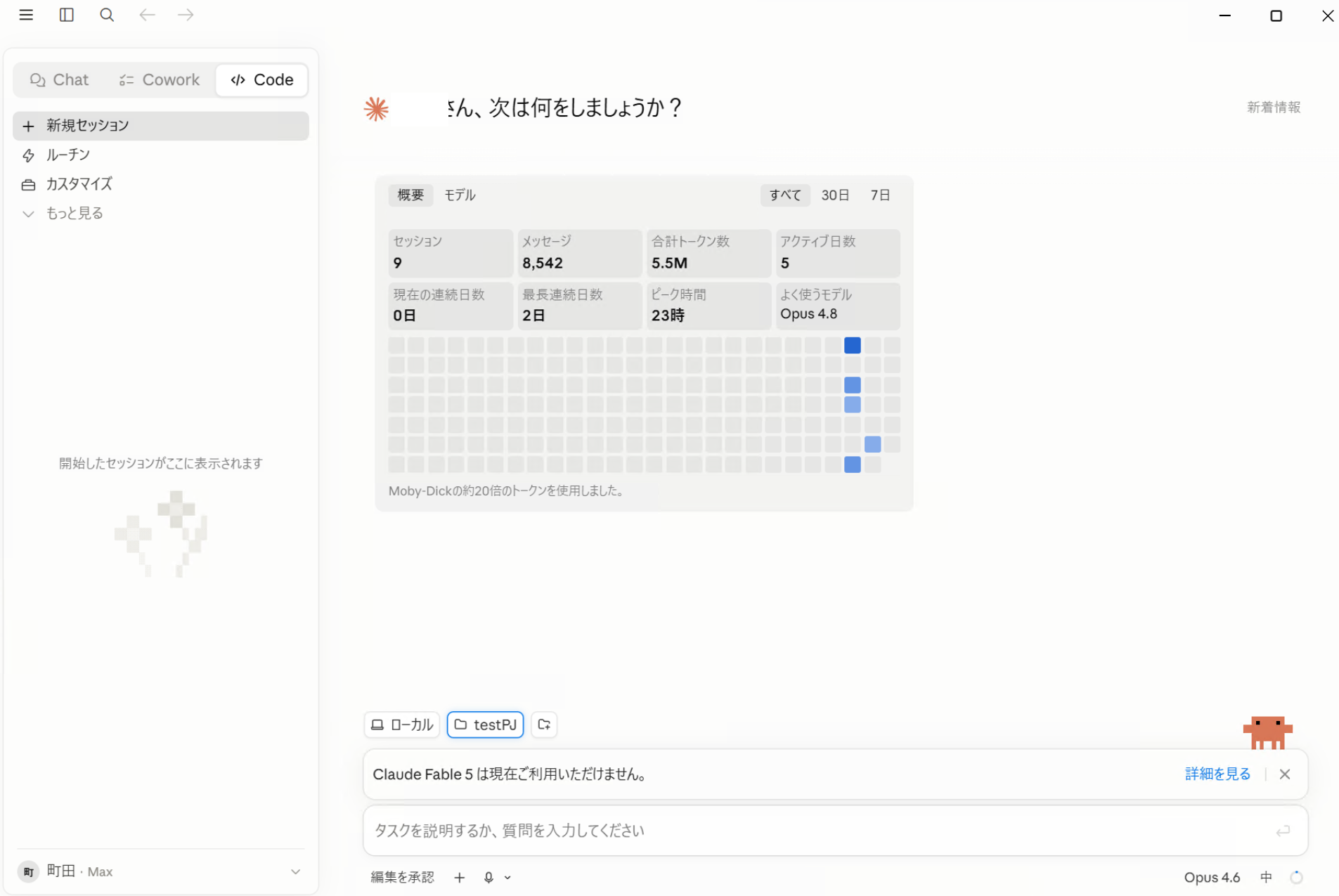
Task: Maximize the application window
Action: (1276, 15)
